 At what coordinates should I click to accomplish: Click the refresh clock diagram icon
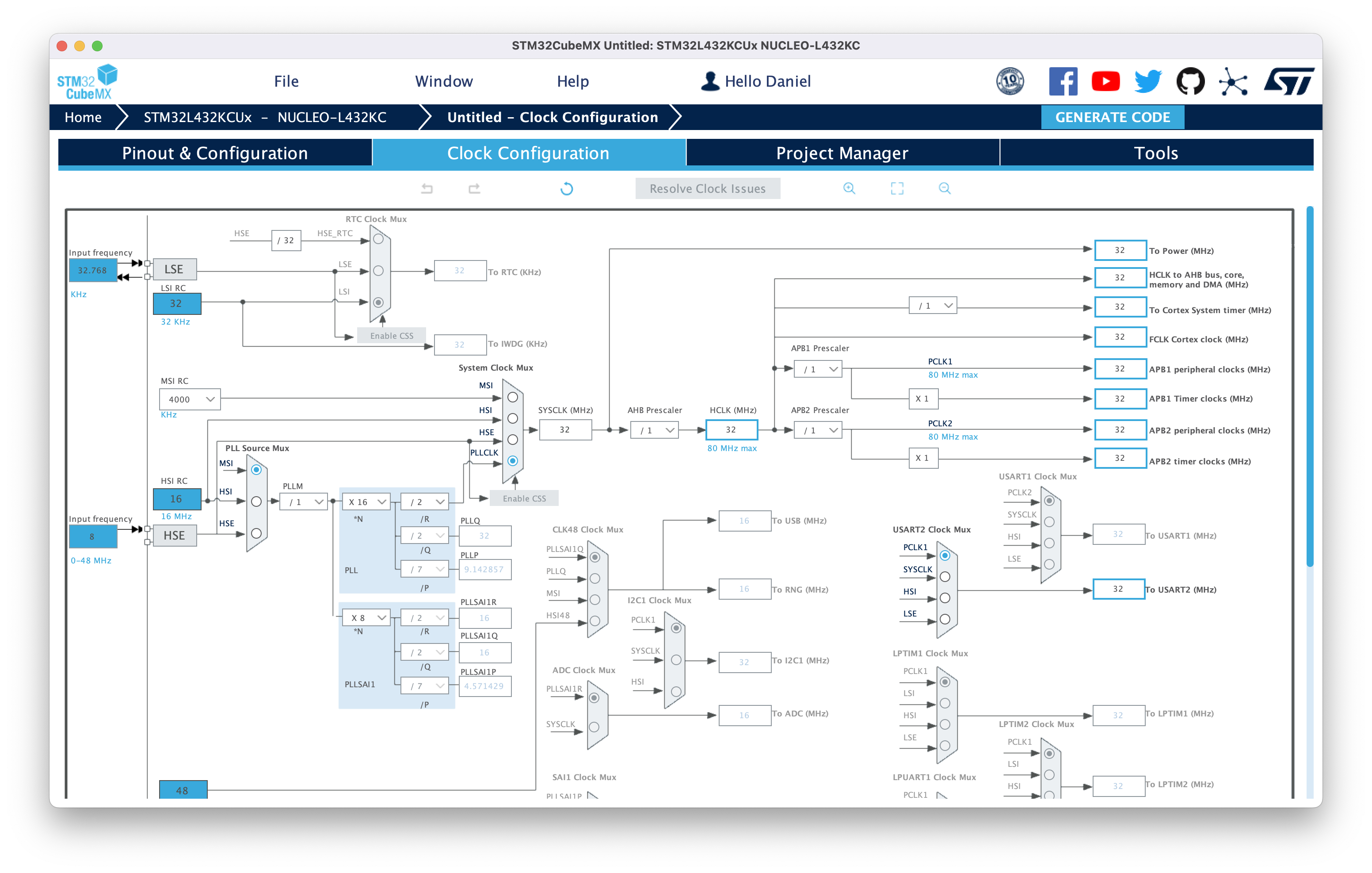pyautogui.click(x=566, y=188)
